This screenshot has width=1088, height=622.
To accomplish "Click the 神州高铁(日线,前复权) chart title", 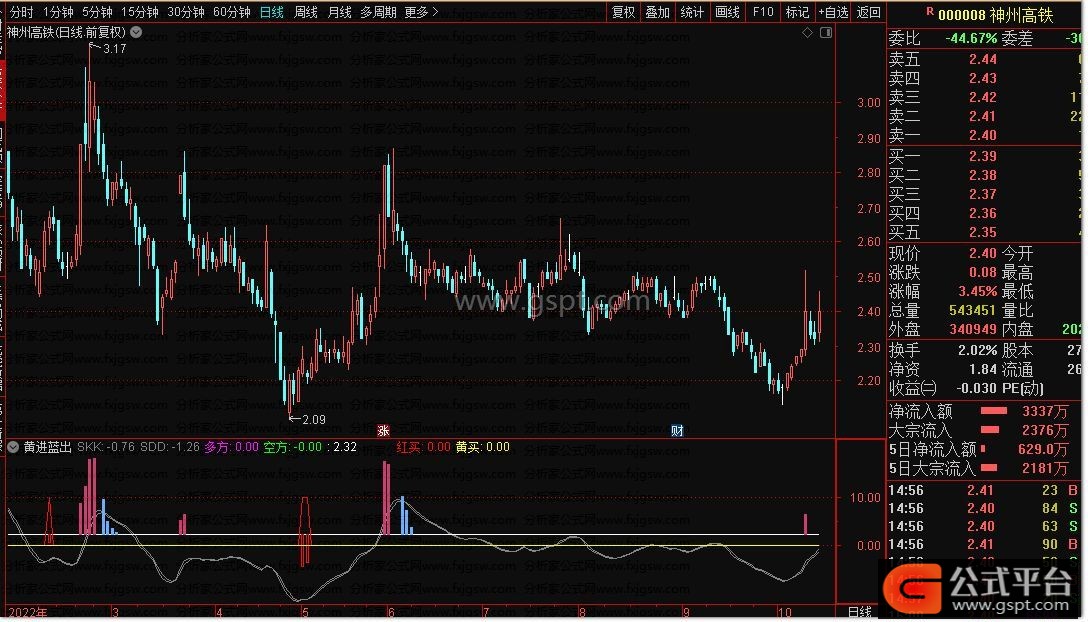I will (67, 32).
